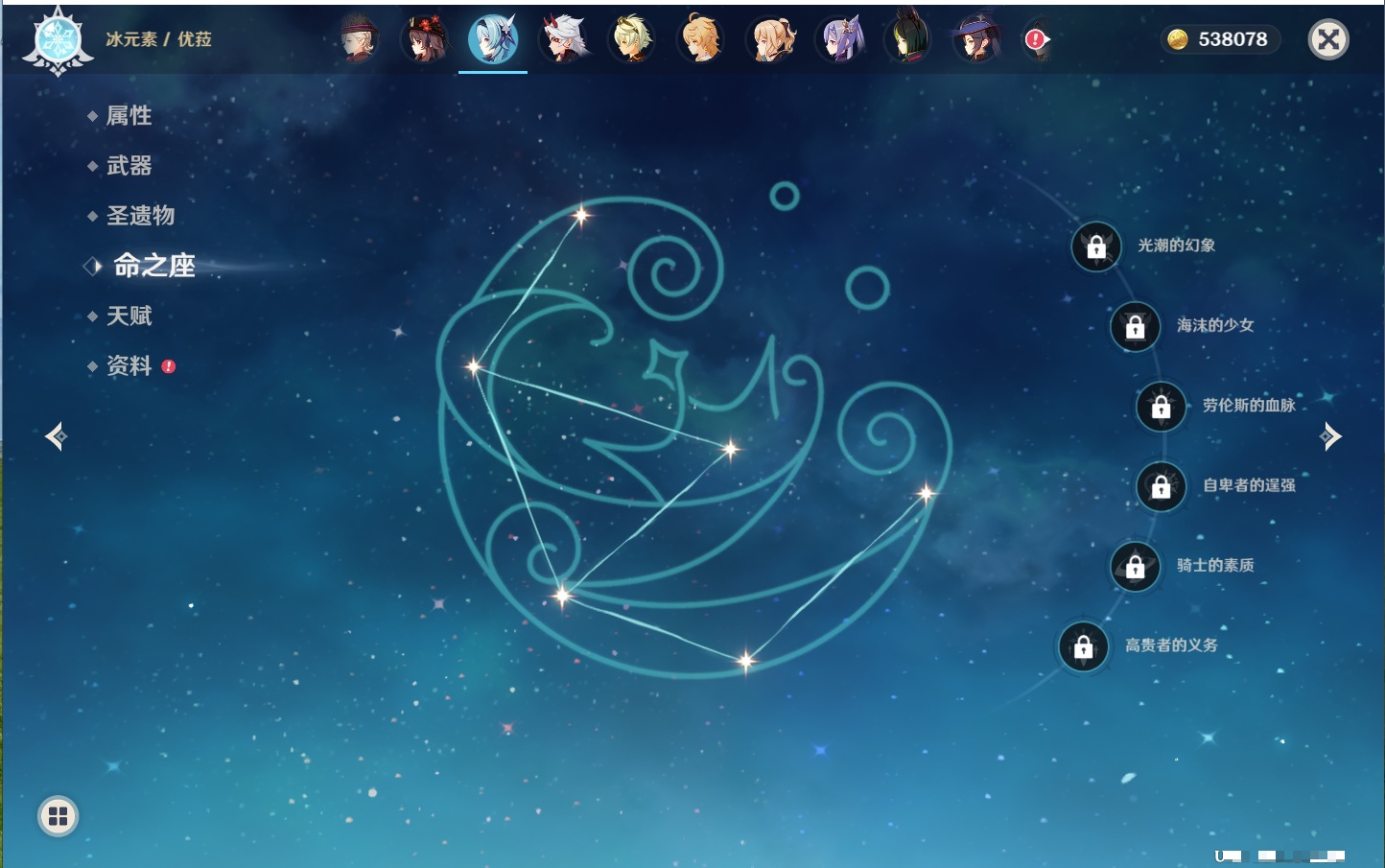The image size is (1385, 868).
Task: Switch to Hu Tao's portrait with red flowers
Action: pos(425,39)
